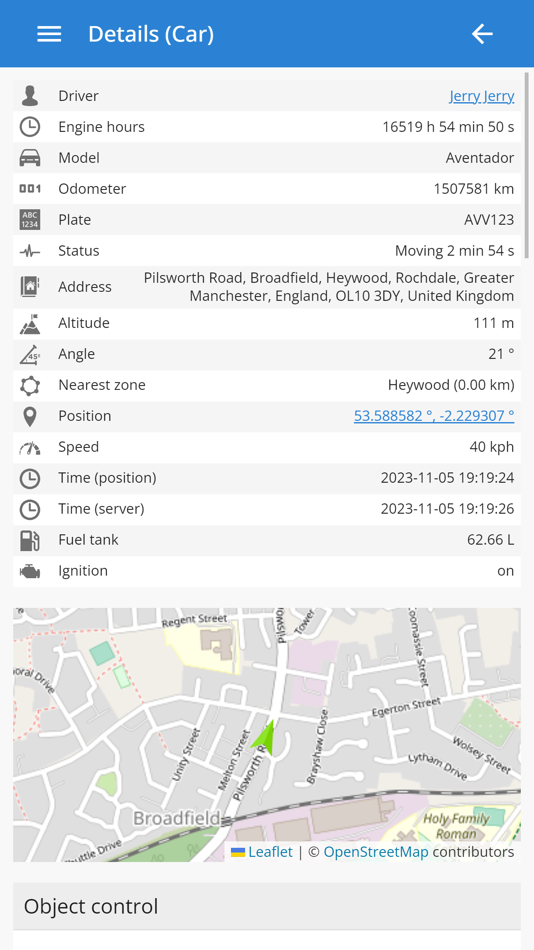Click the Nearest zone label
534x950 pixels.
(x=102, y=385)
